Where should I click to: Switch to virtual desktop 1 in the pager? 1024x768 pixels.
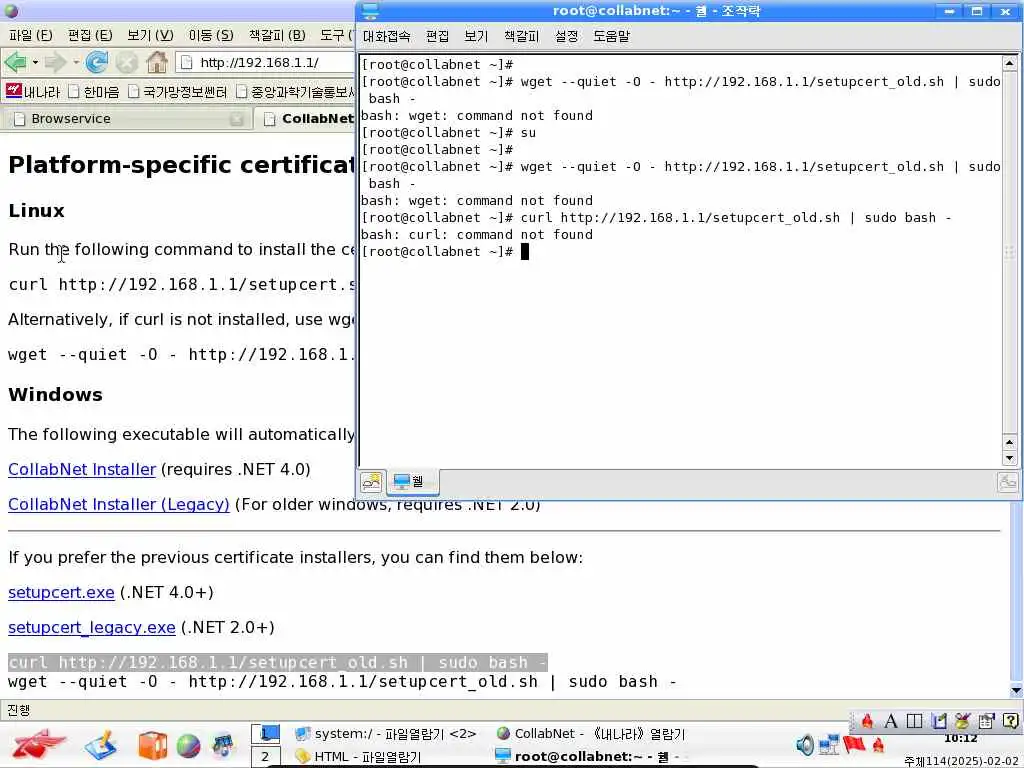265,733
